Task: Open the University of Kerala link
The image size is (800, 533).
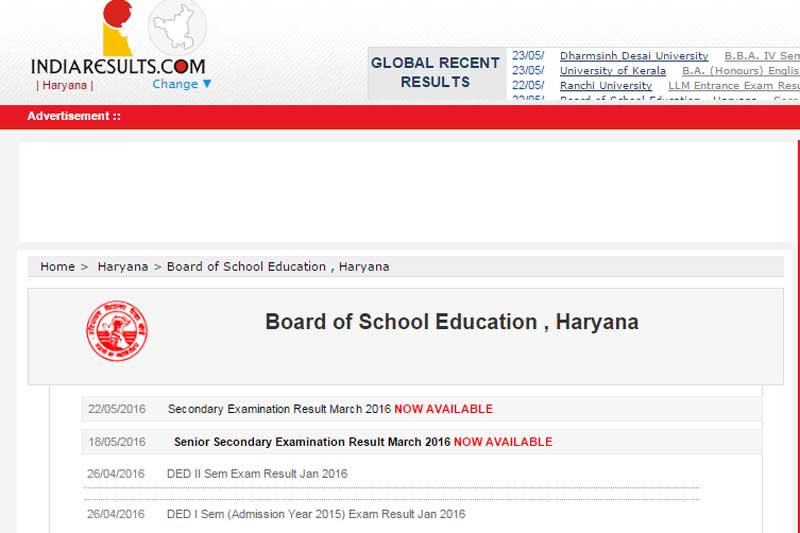Action: point(612,71)
